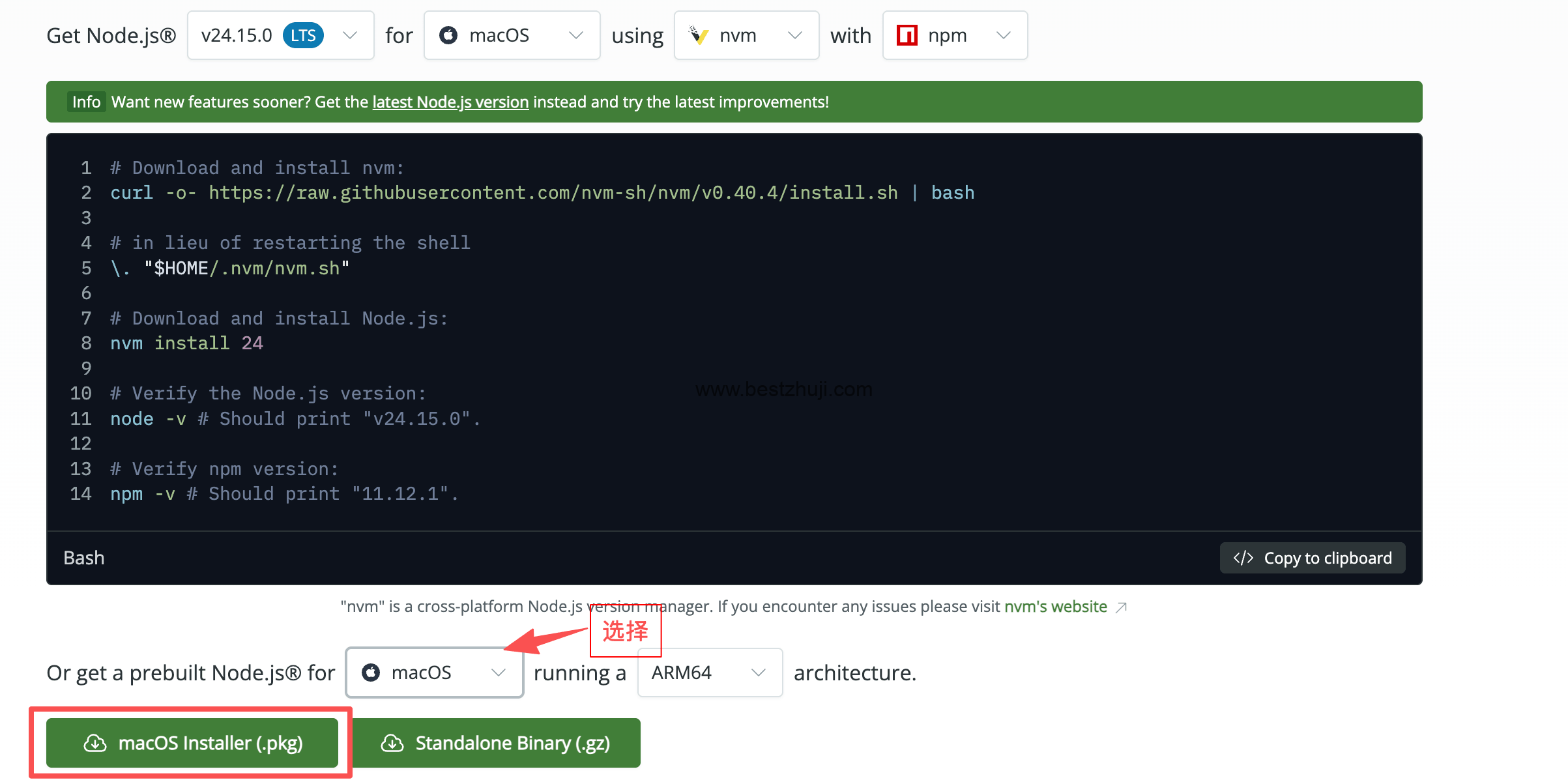Click the 'nvm install 24' code line

pyautogui.click(x=186, y=343)
